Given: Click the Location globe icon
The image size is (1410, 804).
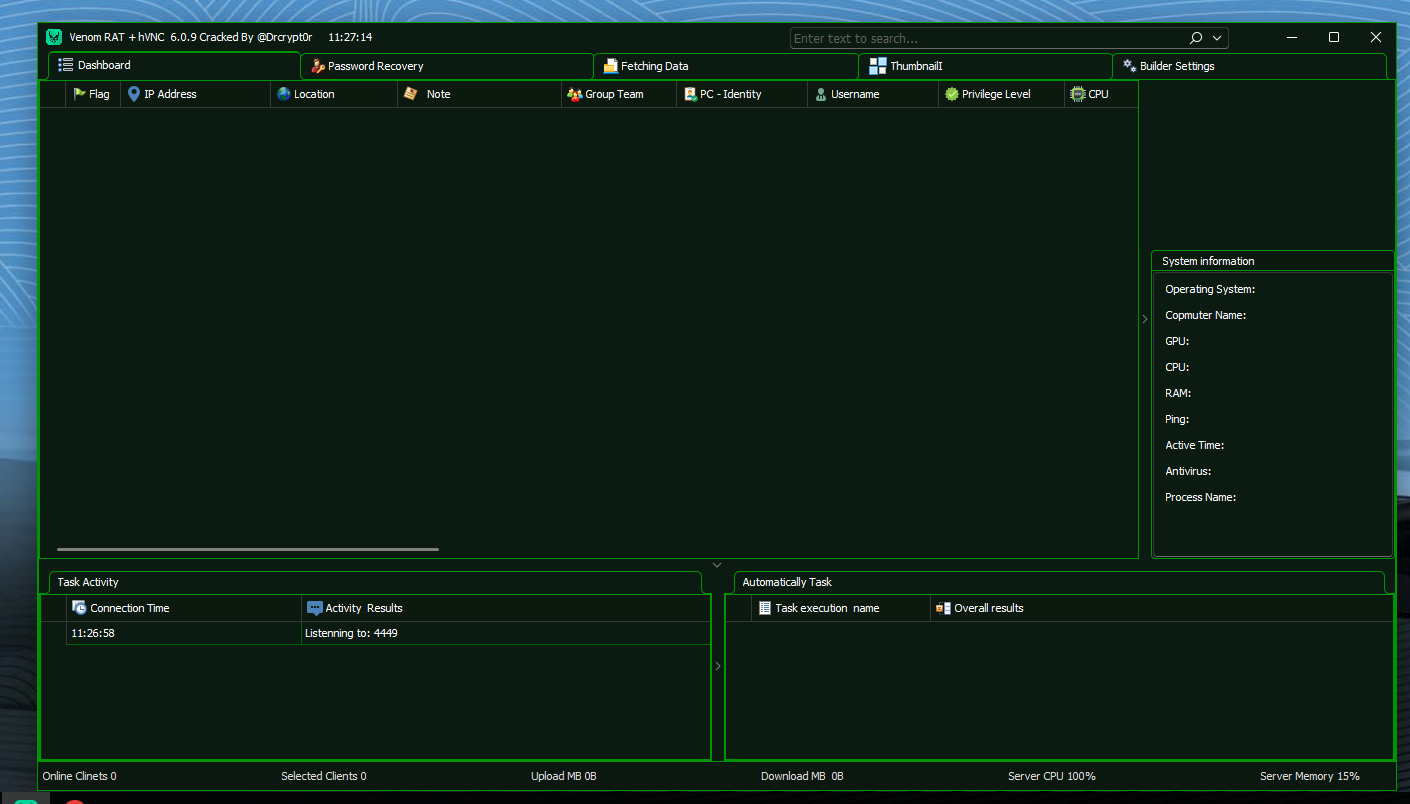Looking at the screenshot, I should (284, 93).
